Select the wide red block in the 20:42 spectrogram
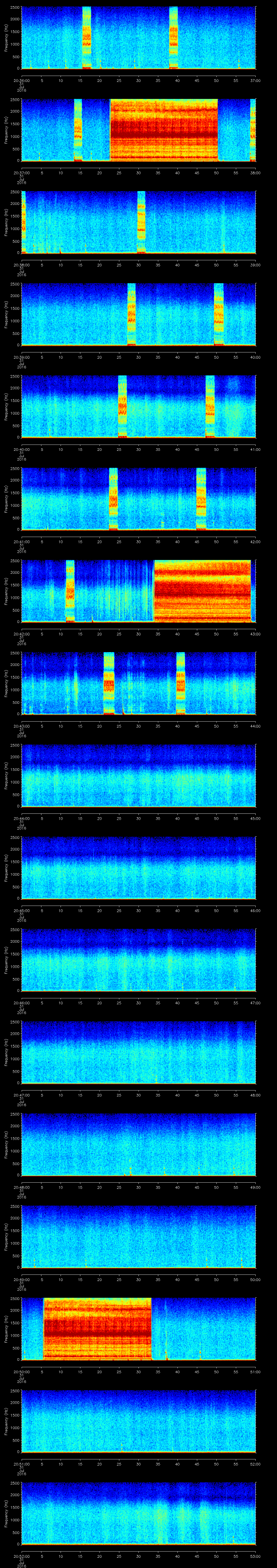Image resolution: width=277 pixels, height=1568 pixels. point(202,591)
